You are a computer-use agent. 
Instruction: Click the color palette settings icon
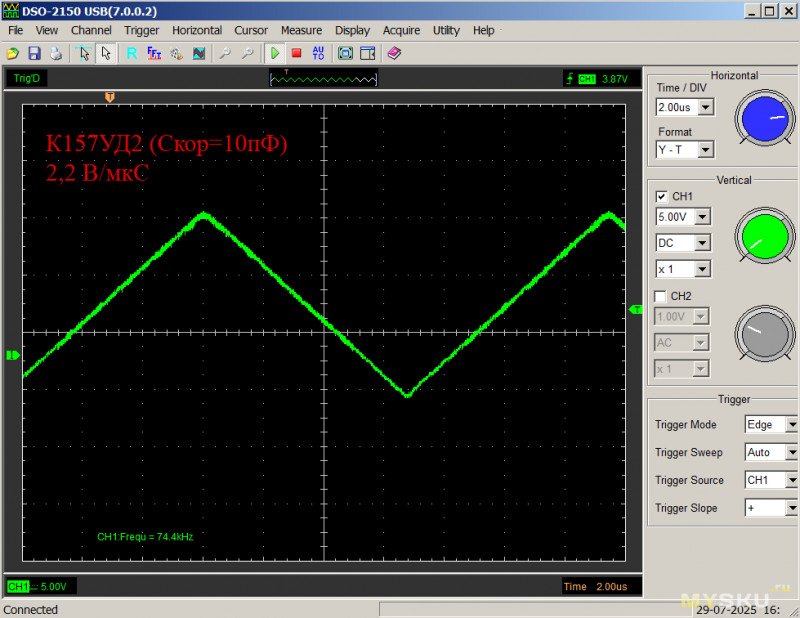click(x=177, y=53)
